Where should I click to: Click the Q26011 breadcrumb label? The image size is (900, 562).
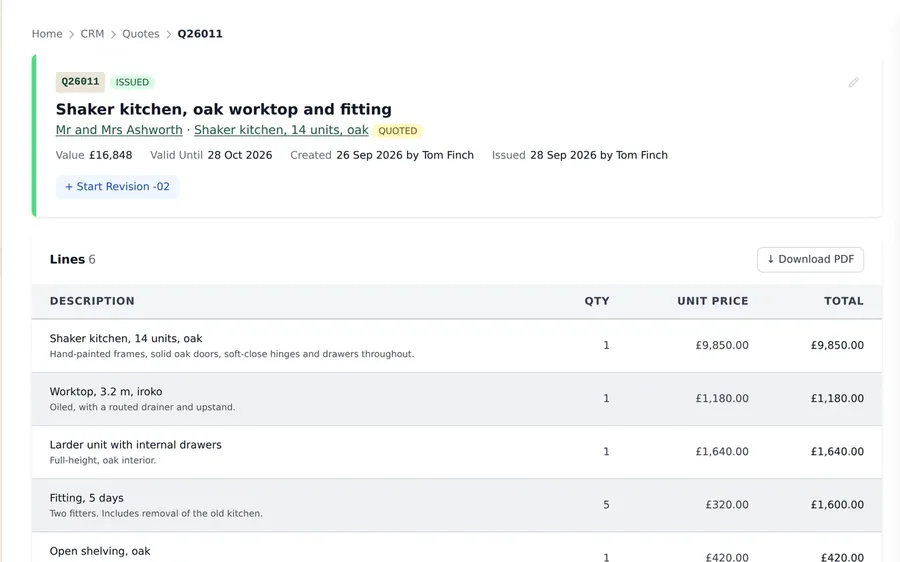200,34
